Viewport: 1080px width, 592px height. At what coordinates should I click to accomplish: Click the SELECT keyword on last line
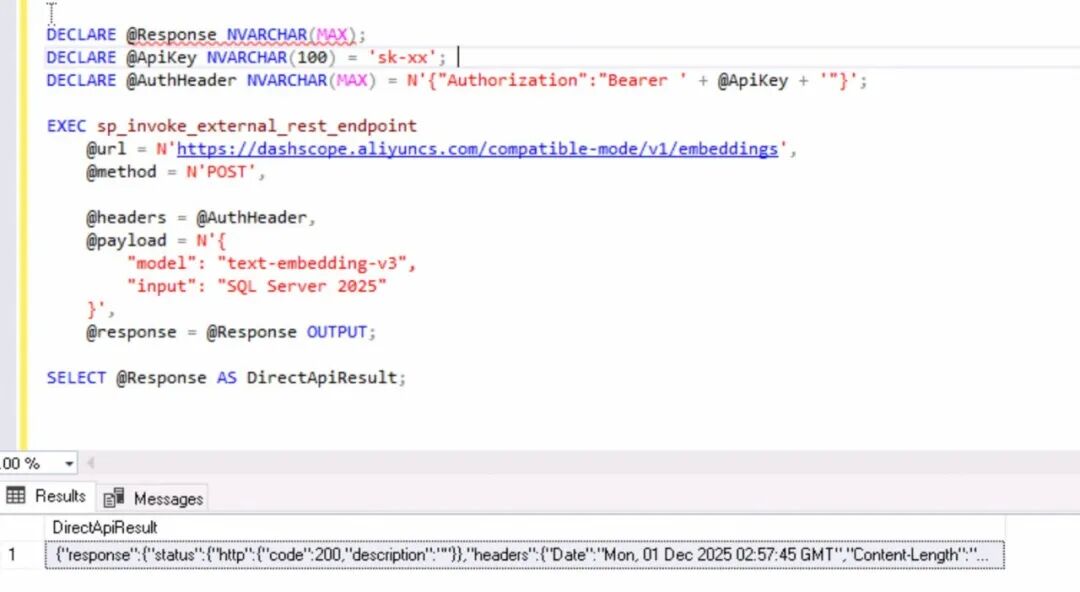point(76,378)
